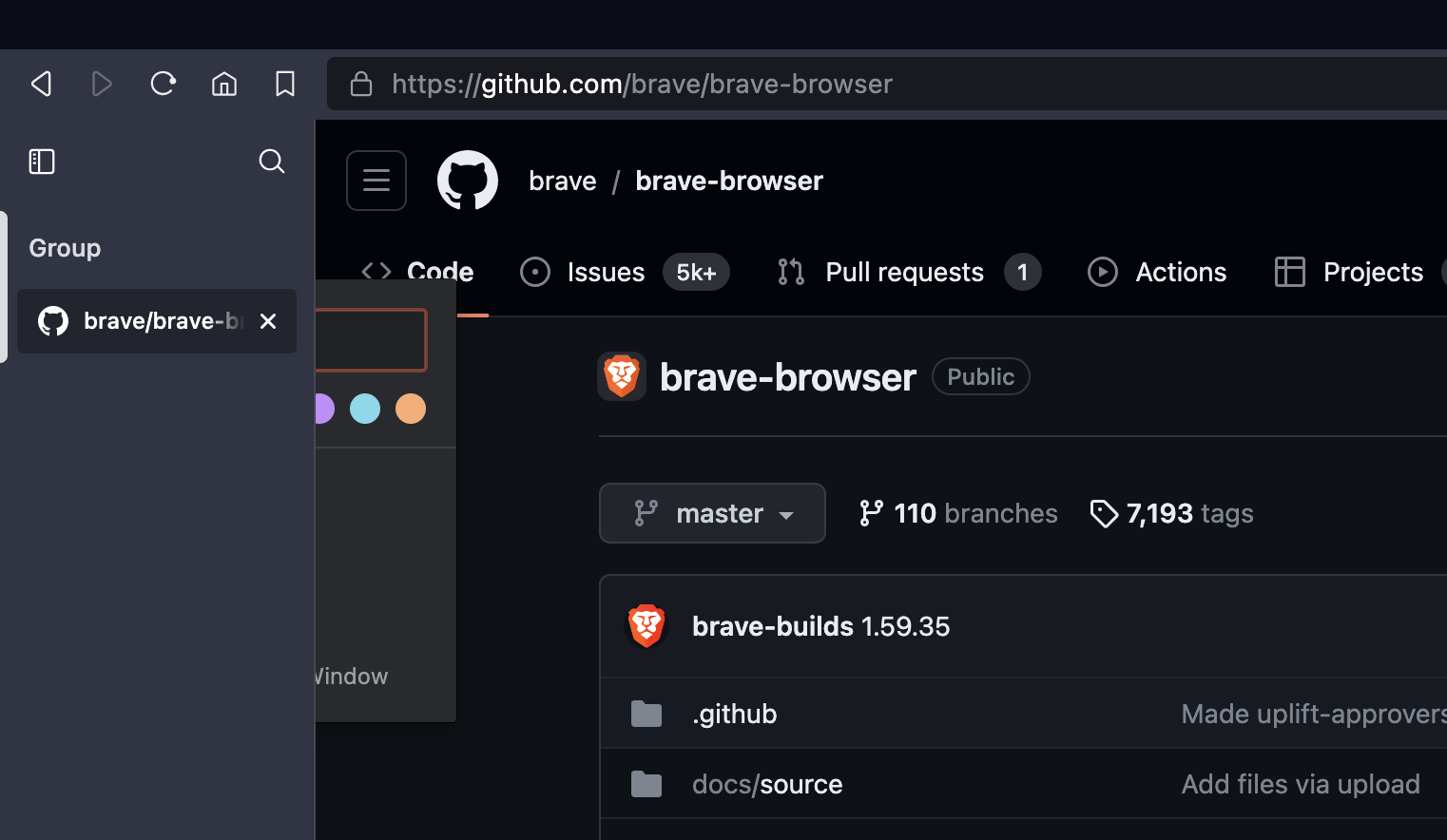The height and width of the screenshot is (840, 1447).
Task: Click the padlock icon in the address bar
Action: tap(361, 84)
